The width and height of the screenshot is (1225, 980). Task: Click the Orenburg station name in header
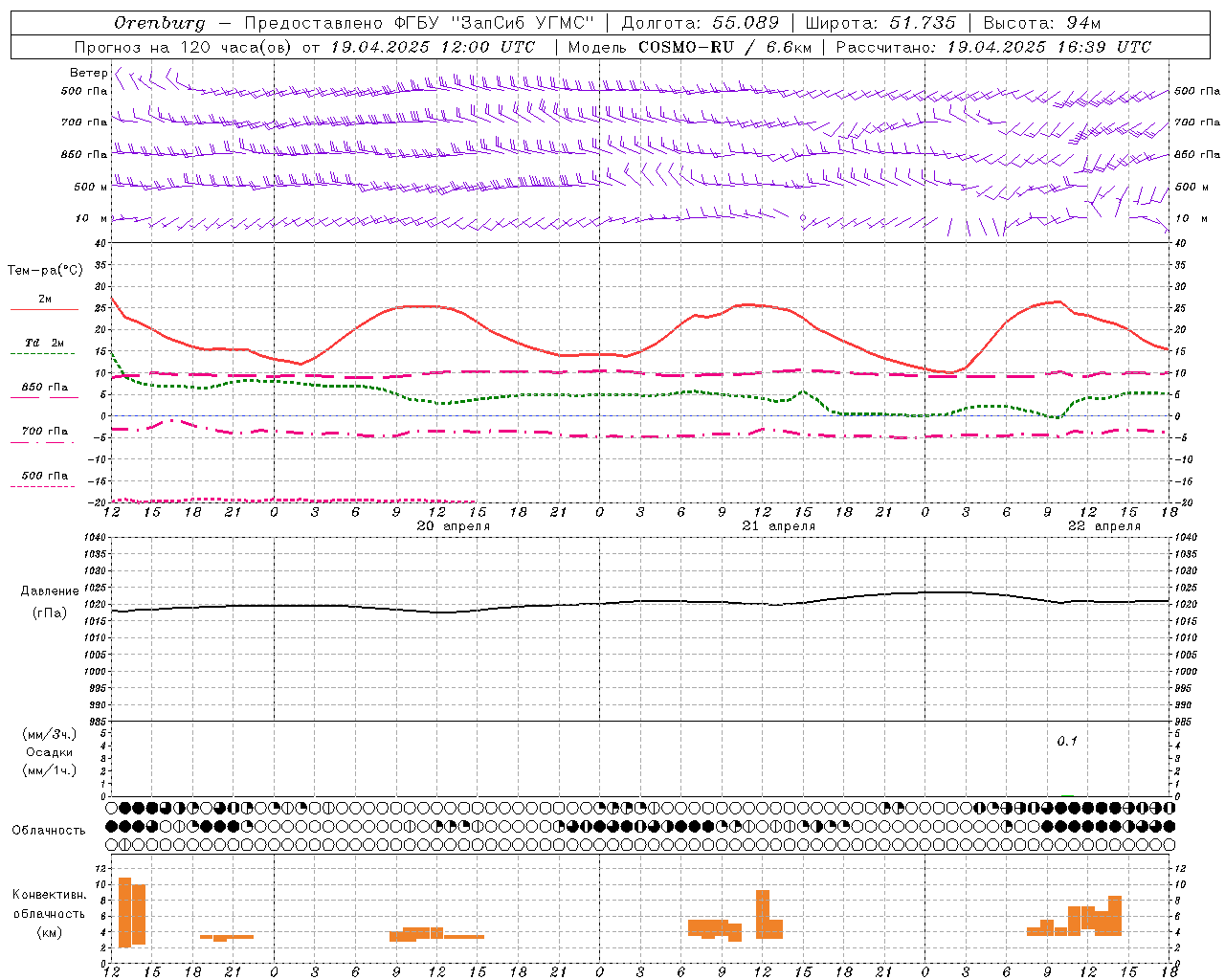pyautogui.click(x=159, y=23)
